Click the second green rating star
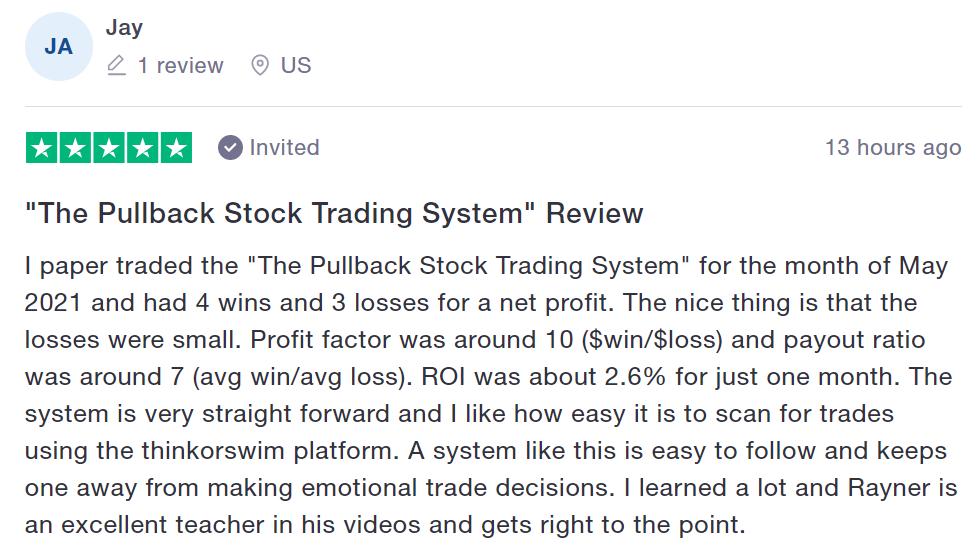Viewport: 978px width, 552px height. pos(75,148)
